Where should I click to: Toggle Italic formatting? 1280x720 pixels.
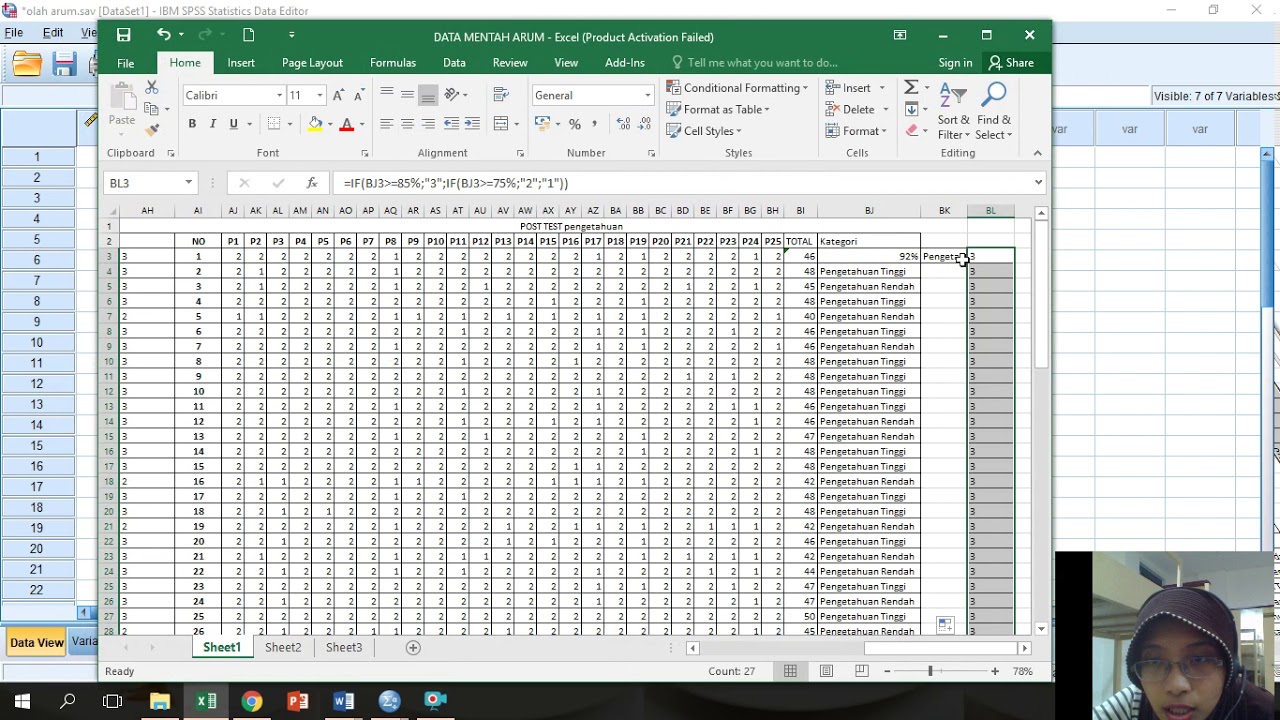pos(213,124)
